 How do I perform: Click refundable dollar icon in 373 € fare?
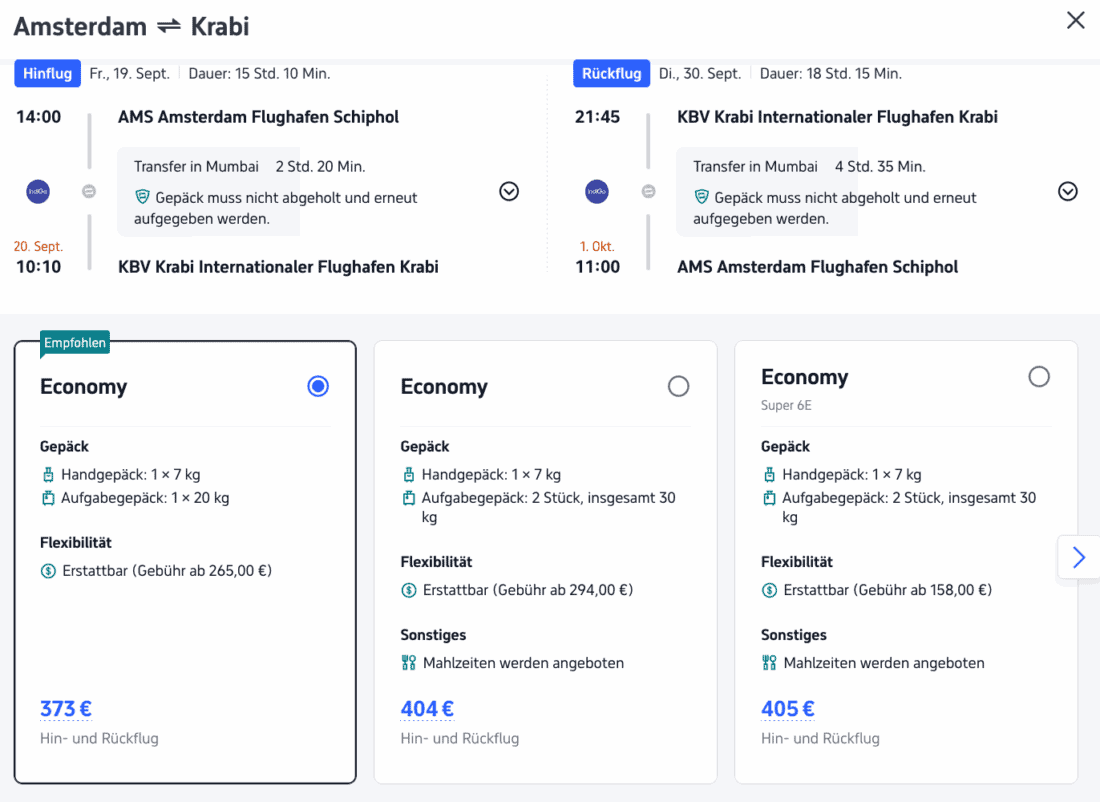coord(48,571)
